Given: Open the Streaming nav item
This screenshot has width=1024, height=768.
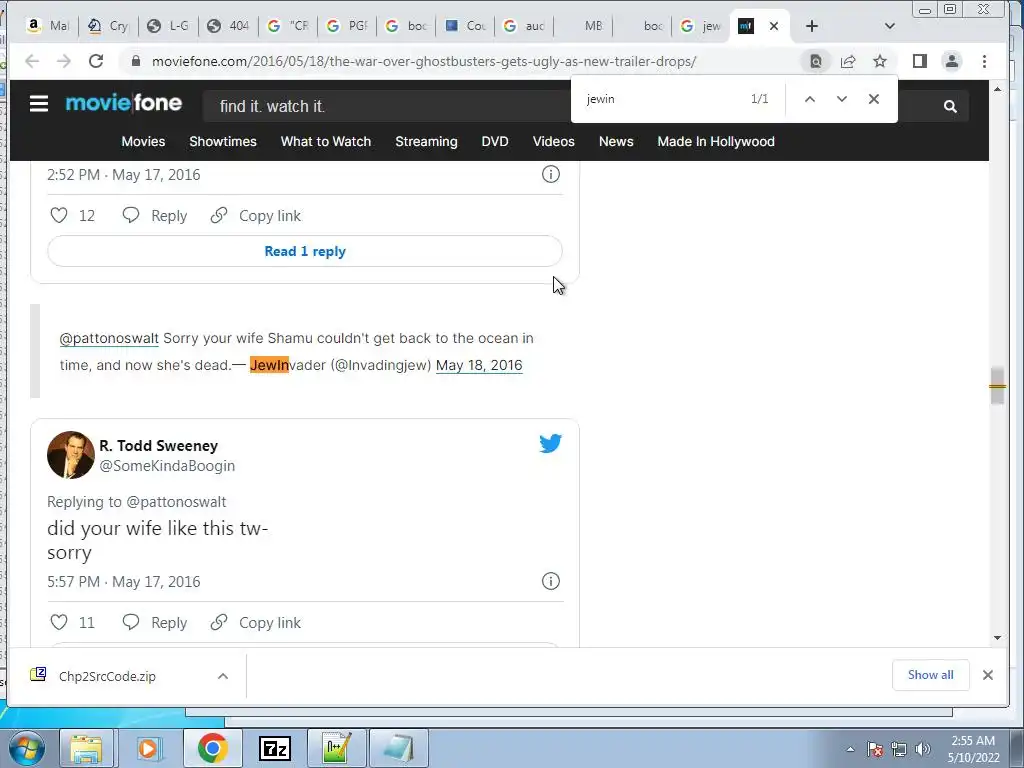Looking at the screenshot, I should pos(426,142).
